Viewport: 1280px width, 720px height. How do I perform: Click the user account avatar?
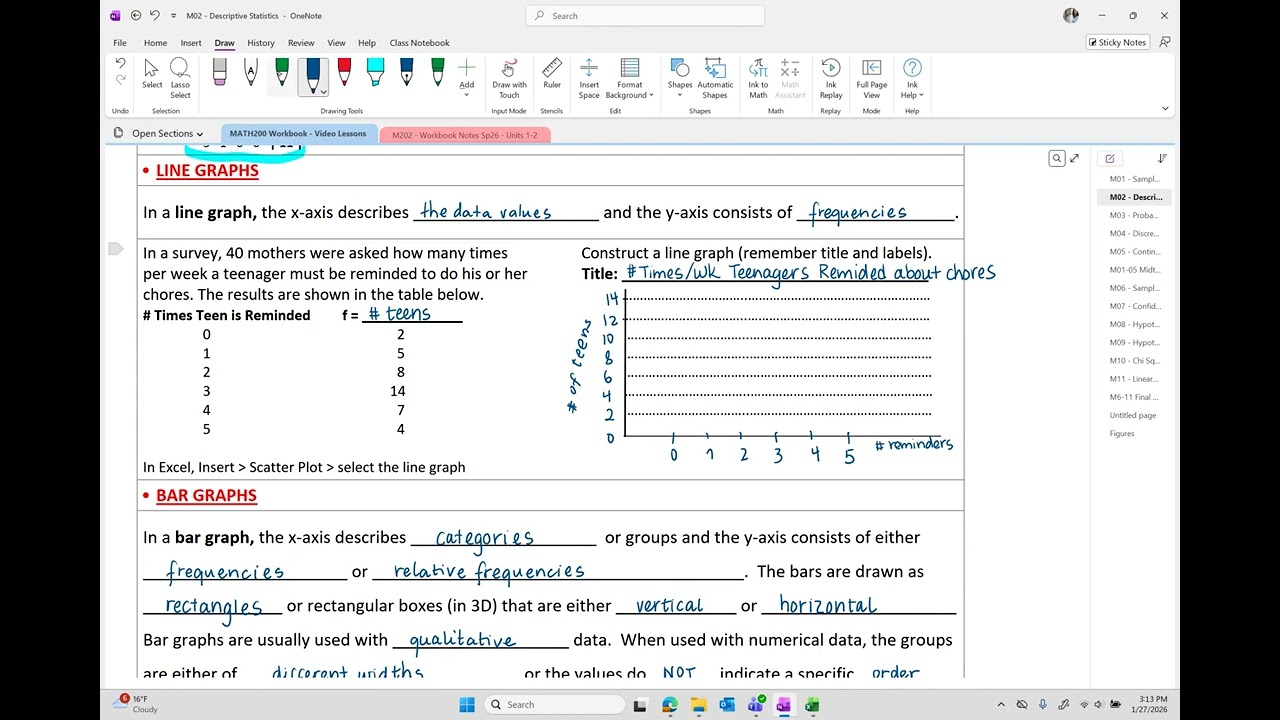click(1071, 16)
